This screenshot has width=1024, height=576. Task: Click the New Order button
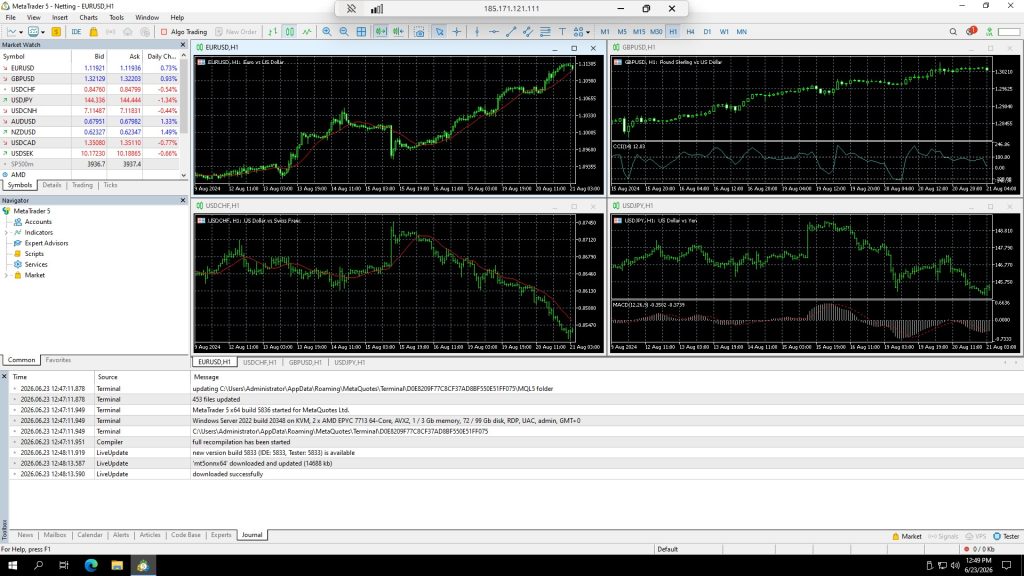[236, 31]
